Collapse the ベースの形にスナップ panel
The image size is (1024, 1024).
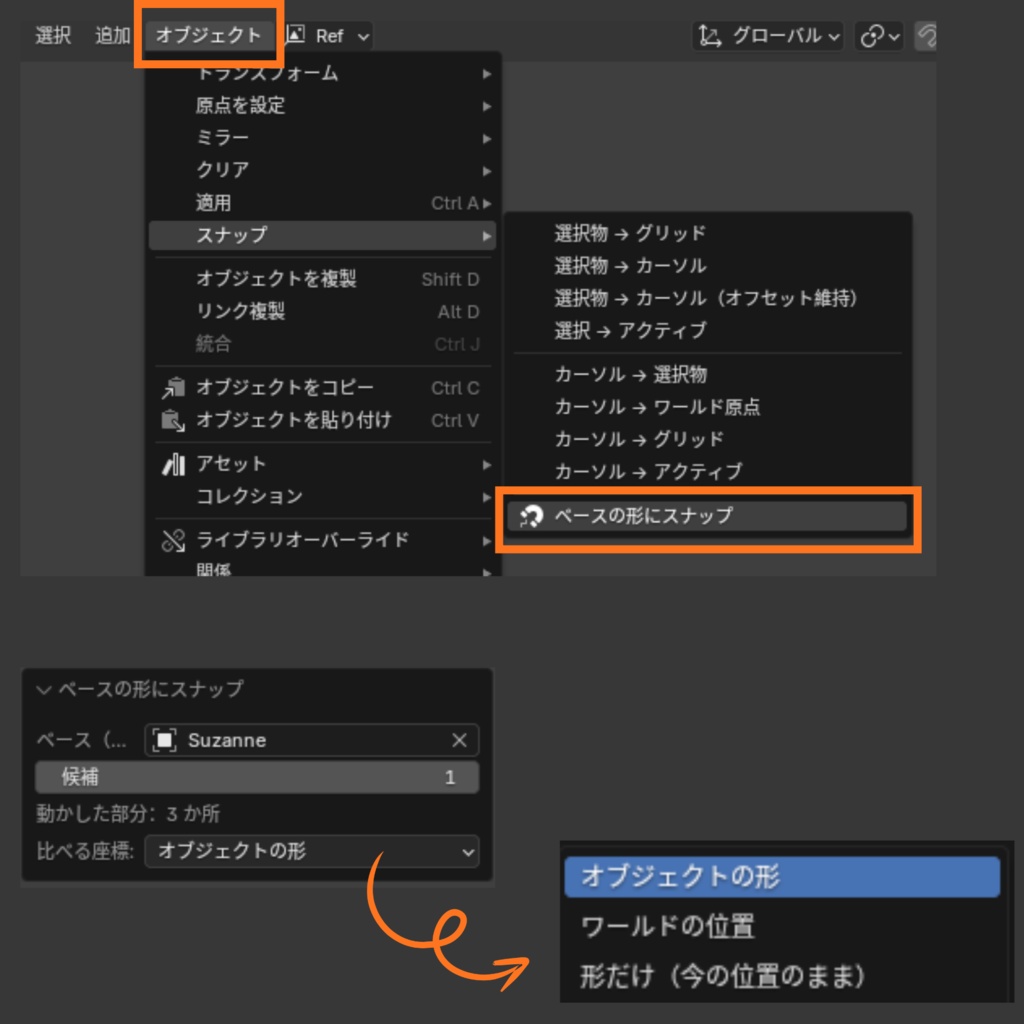pyautogui.click(x=44, y=690)
